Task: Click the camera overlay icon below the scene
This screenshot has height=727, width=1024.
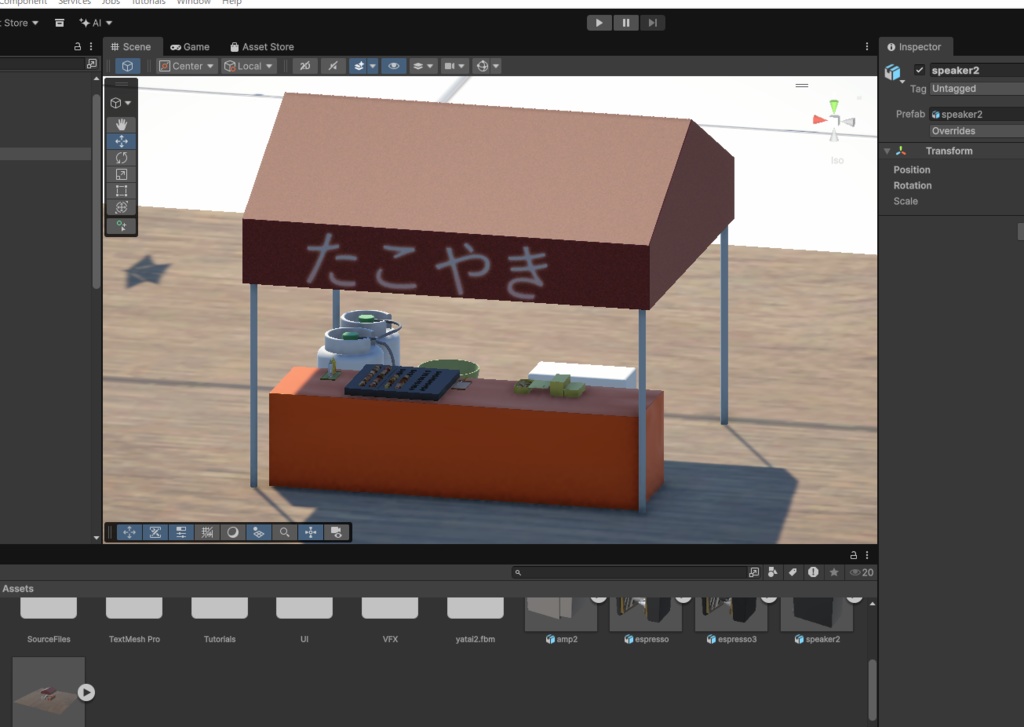Action: click(x=337, y=532)
